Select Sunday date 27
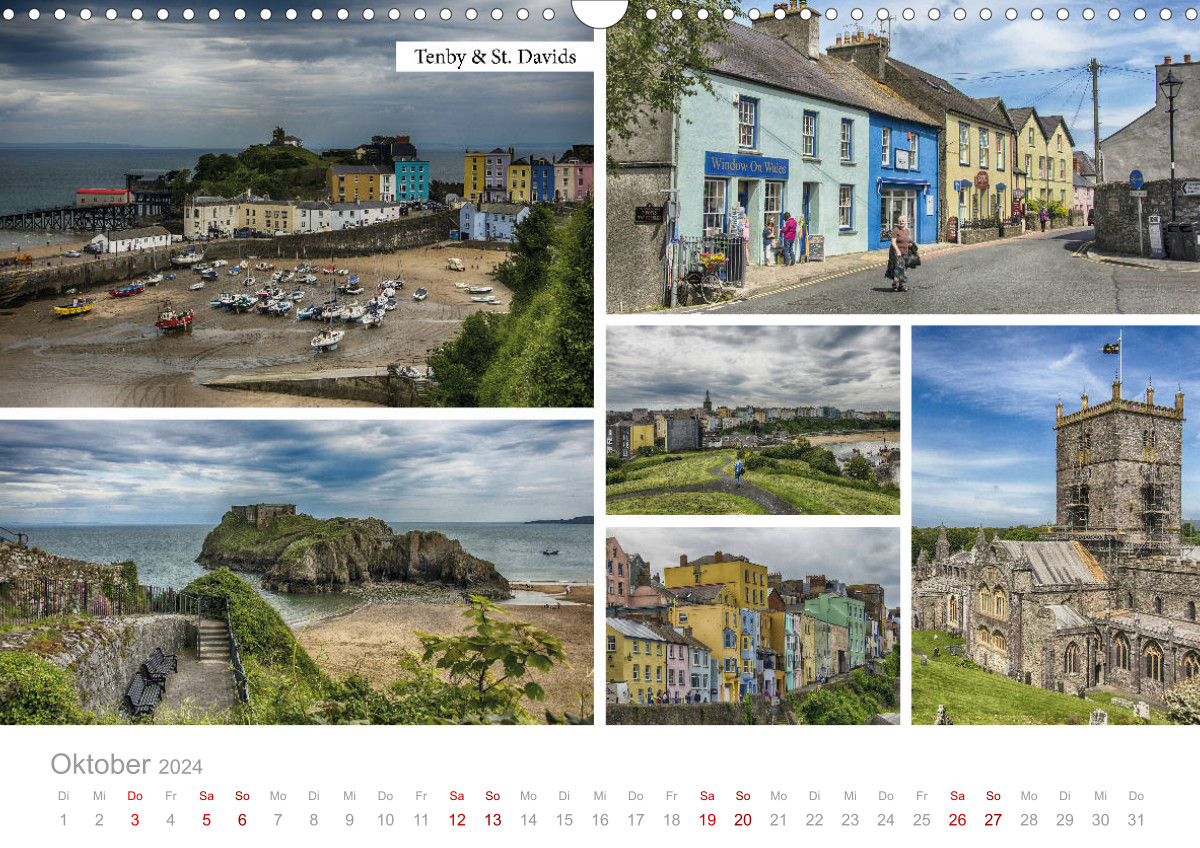This screenshot has height=848, width=1200. (x=993, y=820)
